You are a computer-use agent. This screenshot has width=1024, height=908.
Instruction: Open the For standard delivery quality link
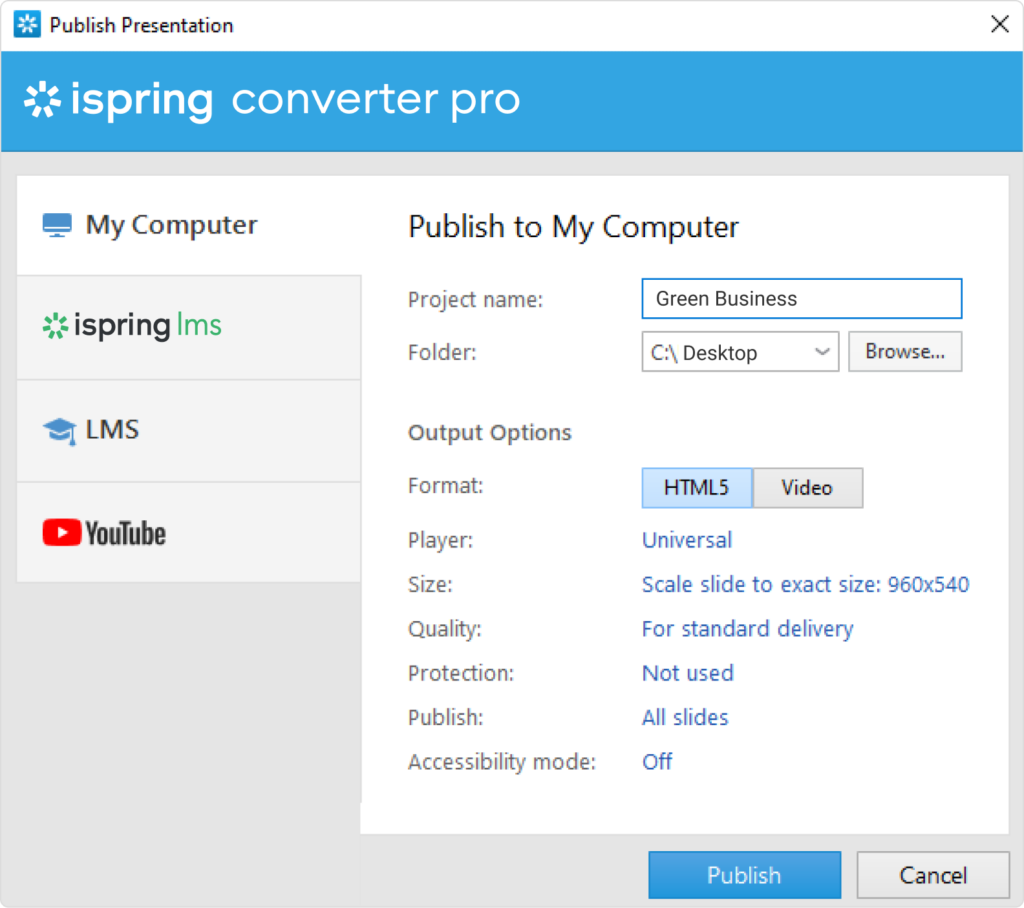click(x=748, y=628)
